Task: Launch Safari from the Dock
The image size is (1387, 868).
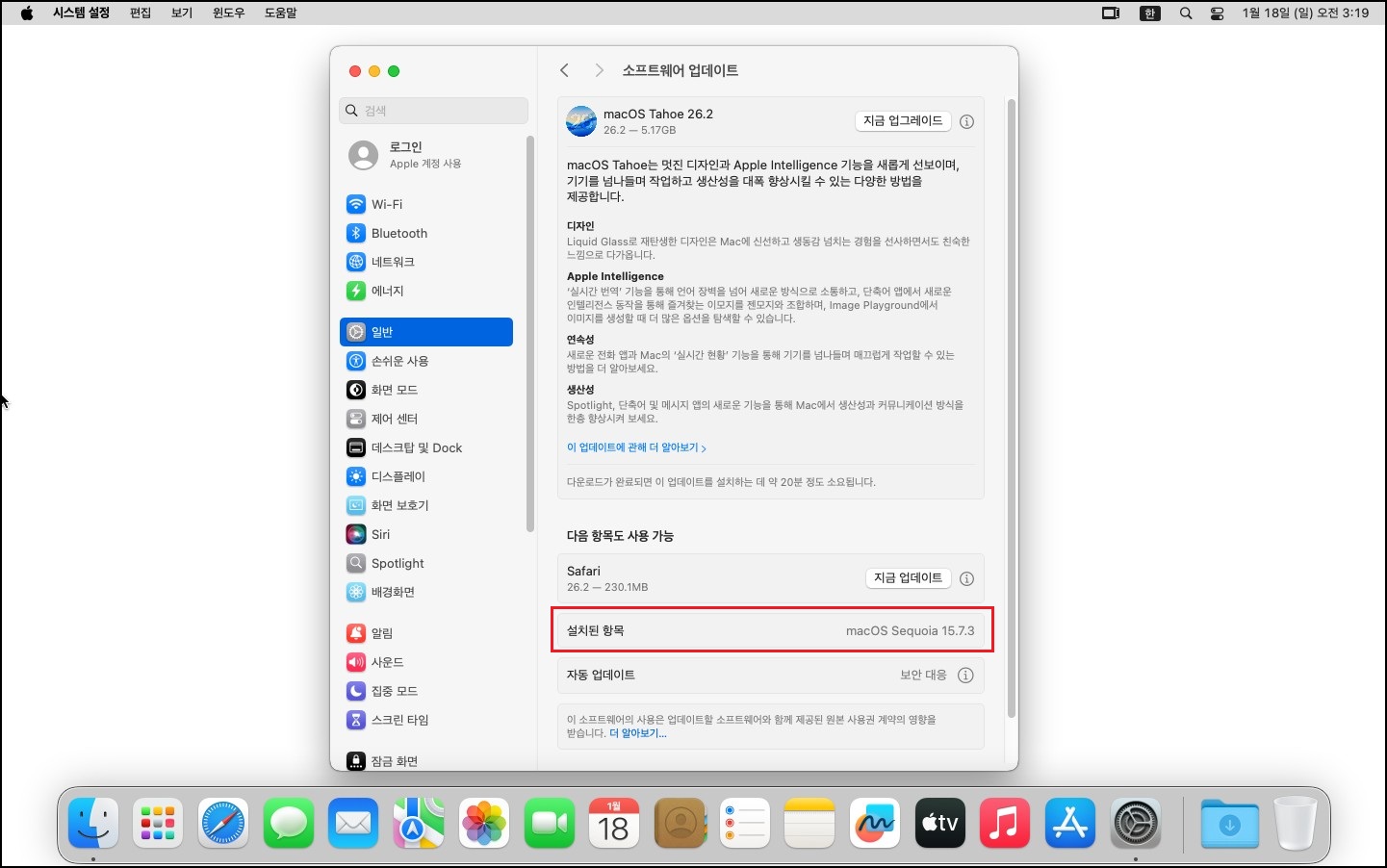Action: tap(223, 824)
